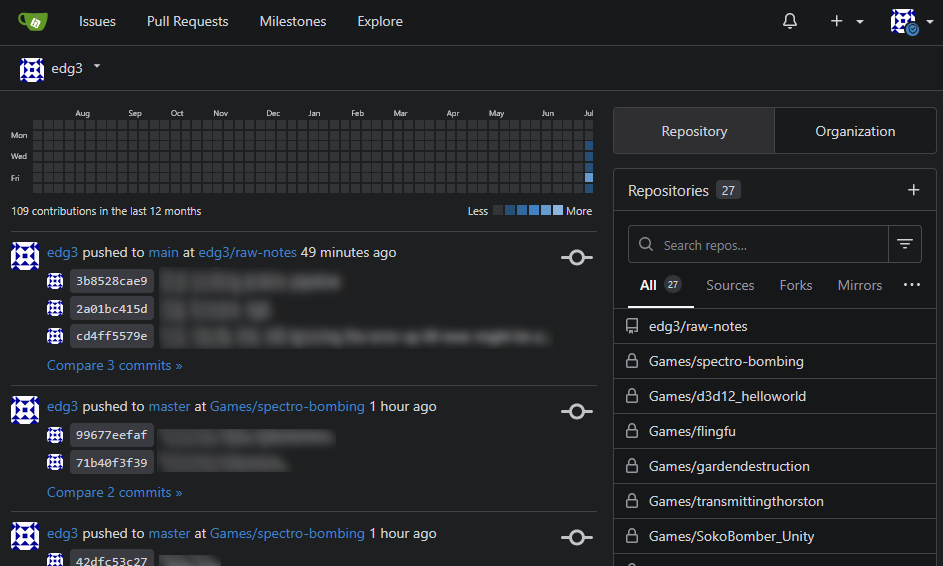The image size is (943, 566).
Task: Select the Mirrors filter
Action: 860,285
